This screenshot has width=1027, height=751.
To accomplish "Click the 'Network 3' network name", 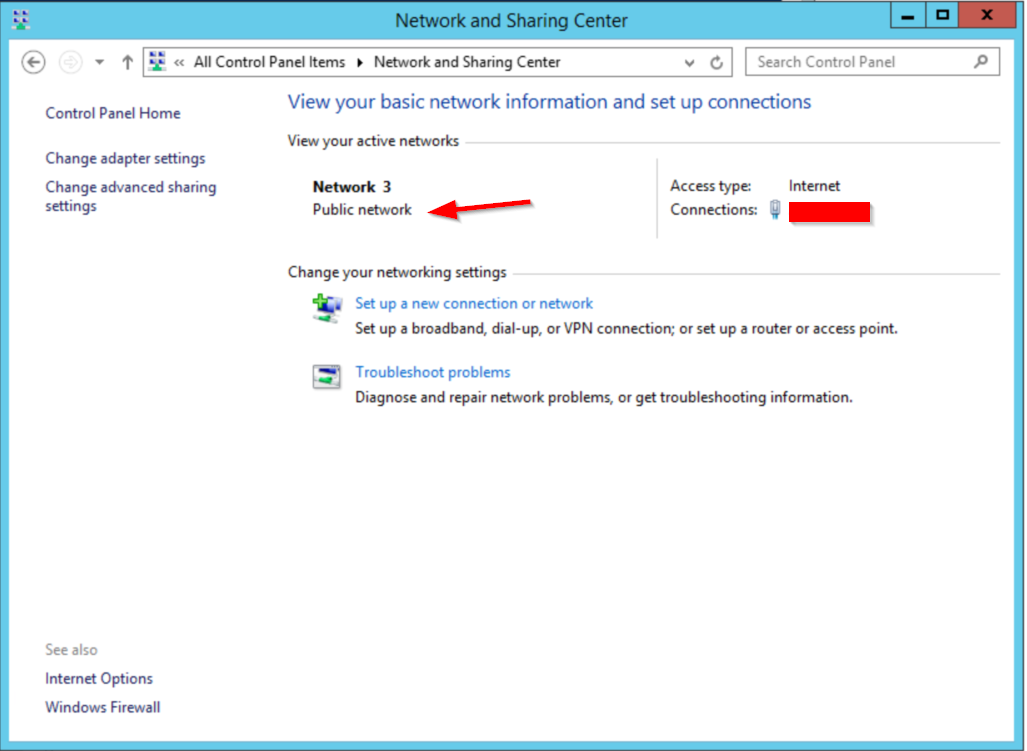I will coord(352,187).
